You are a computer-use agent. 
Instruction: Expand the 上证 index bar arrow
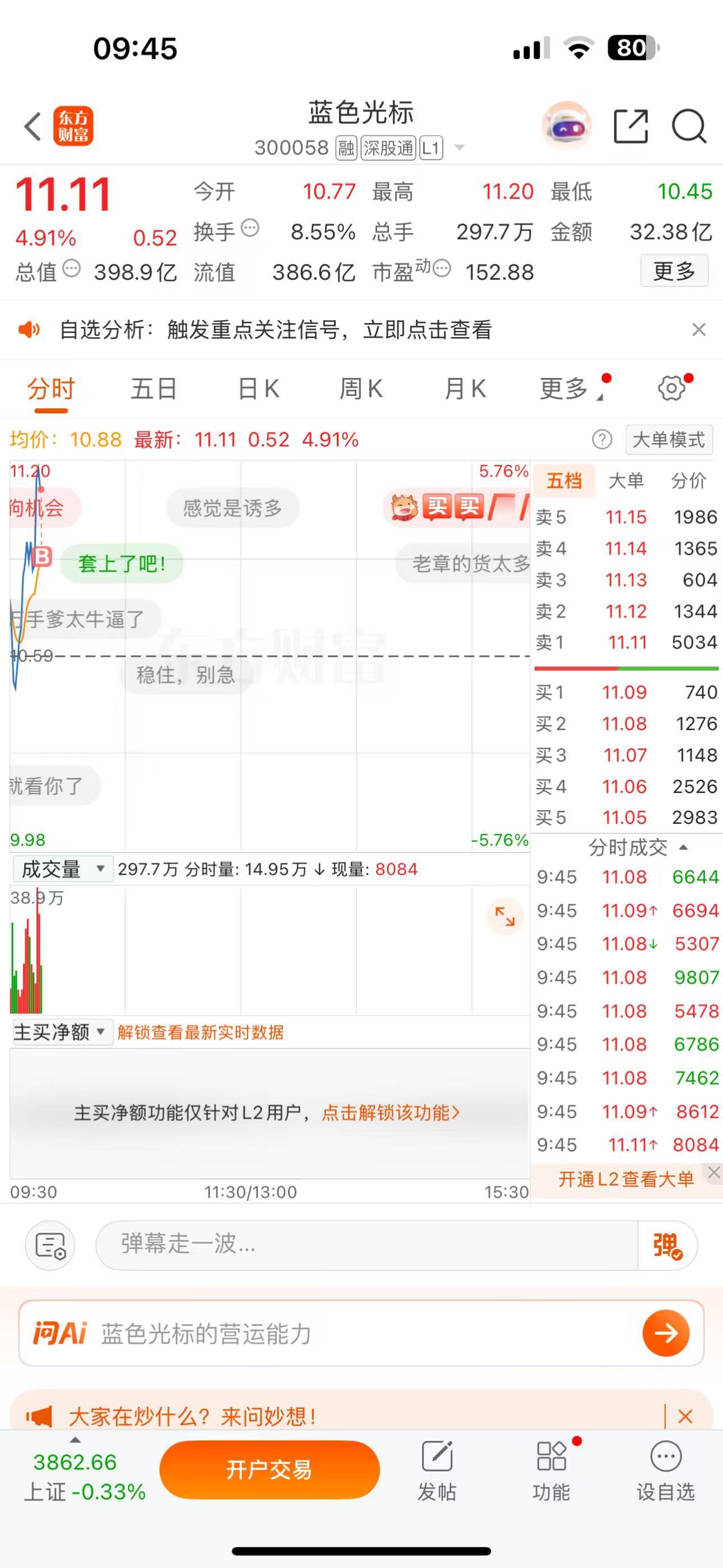pos(76,1440)
